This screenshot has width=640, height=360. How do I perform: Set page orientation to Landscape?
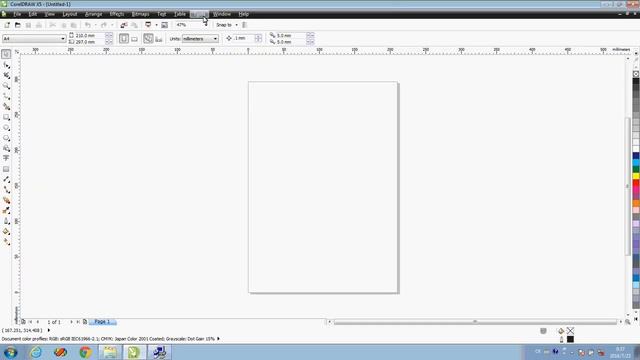[x=134, y=39]
